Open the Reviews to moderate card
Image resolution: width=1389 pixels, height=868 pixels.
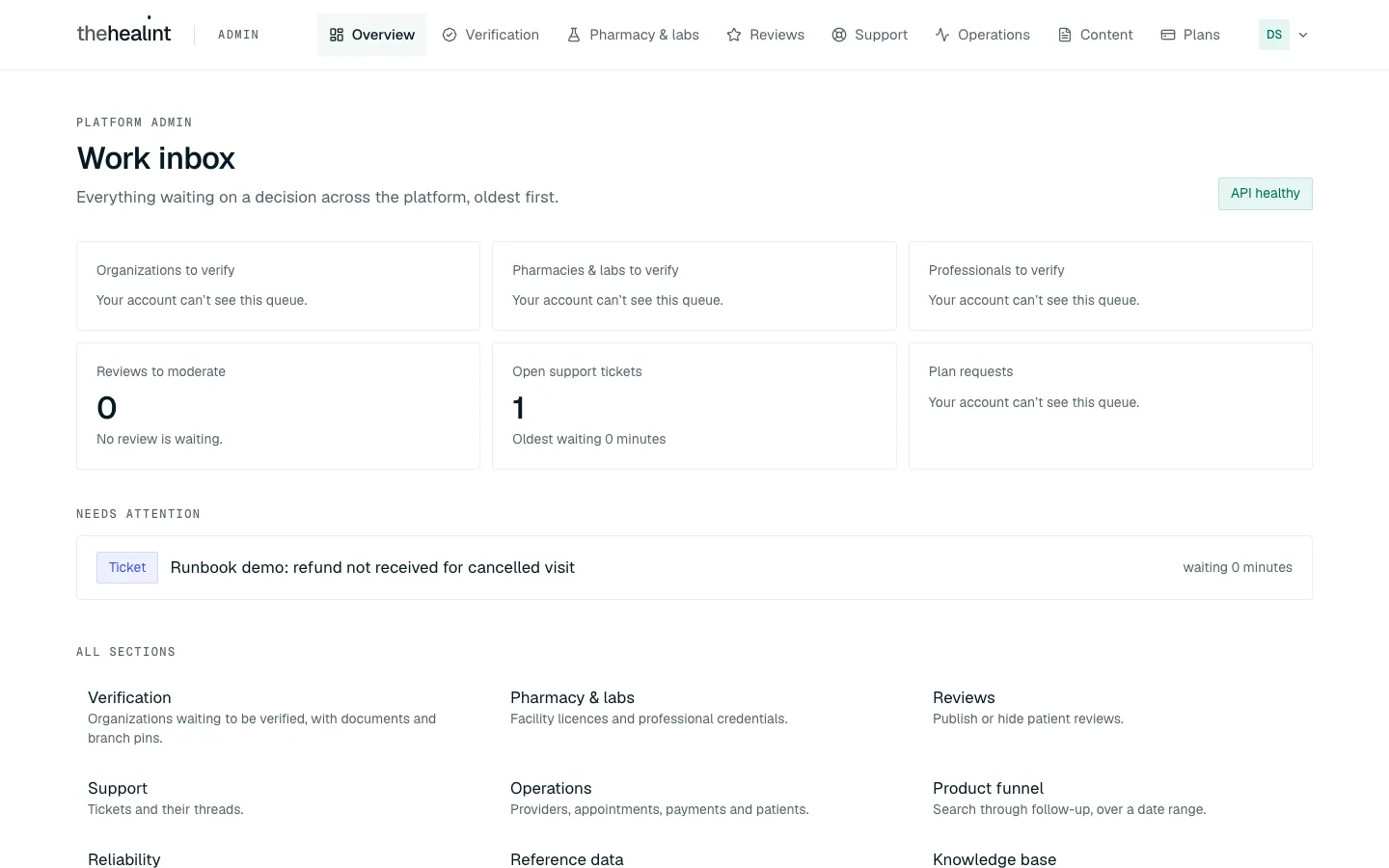click(x=278, y=406)
